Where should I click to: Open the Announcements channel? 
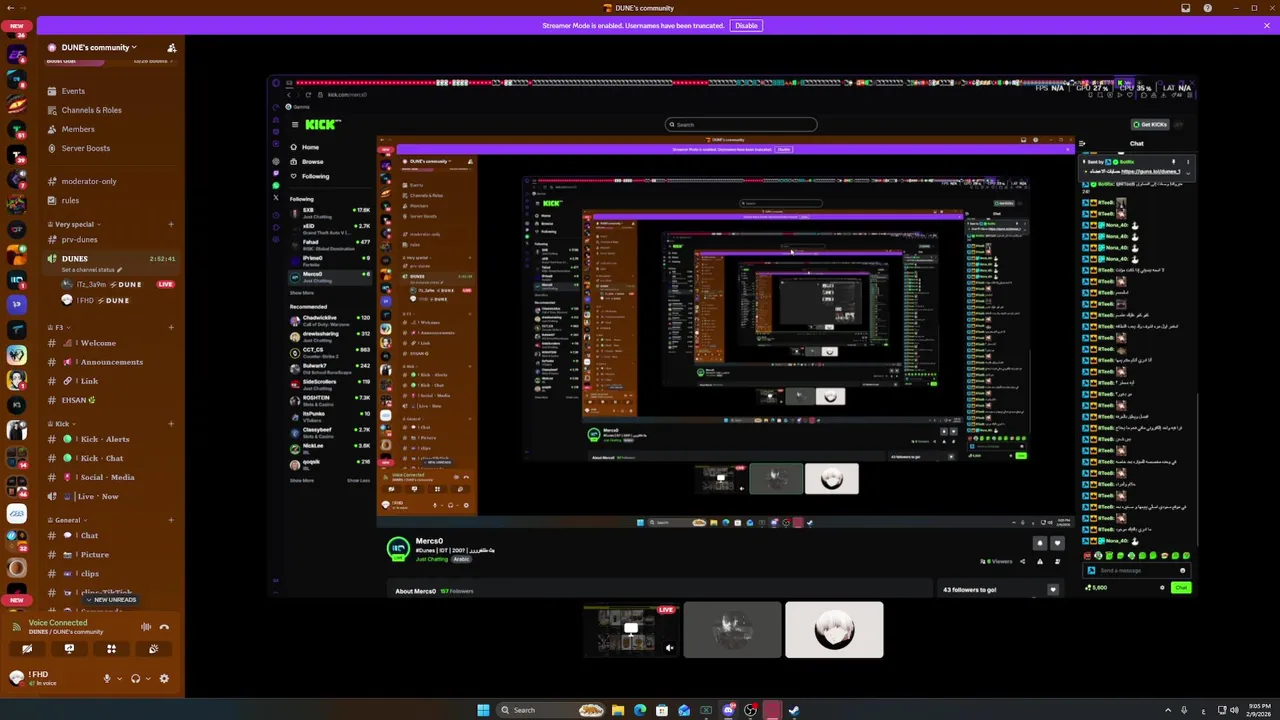click(x=110, y=362)
